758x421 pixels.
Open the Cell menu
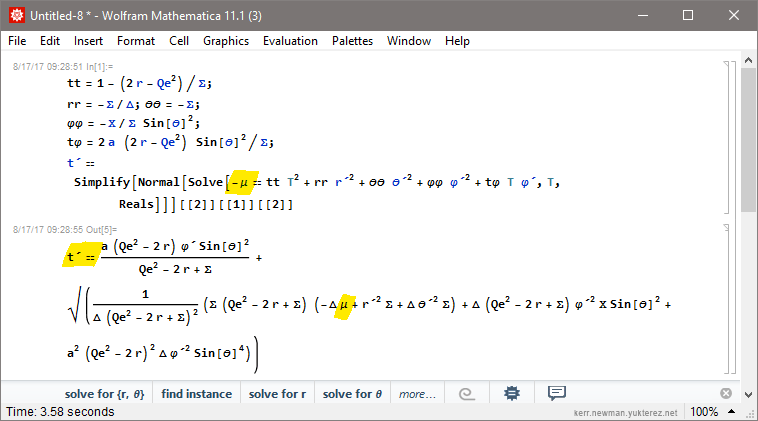[x=179, y=41]
